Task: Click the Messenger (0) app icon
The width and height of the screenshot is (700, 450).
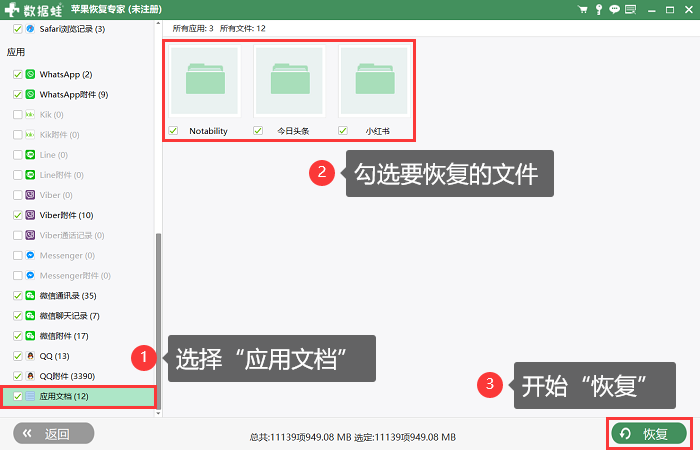Action: point(30,255)
